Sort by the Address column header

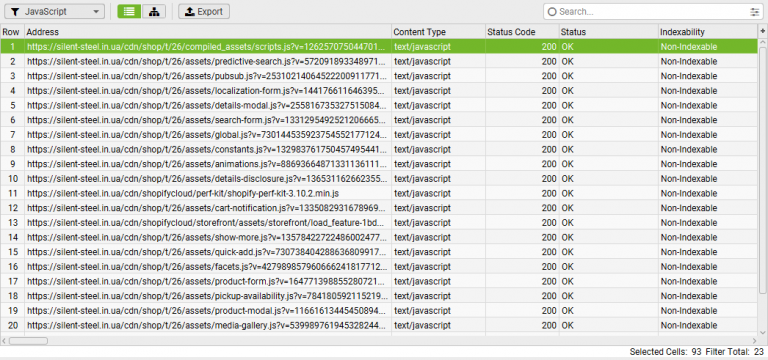coord(208,32)
